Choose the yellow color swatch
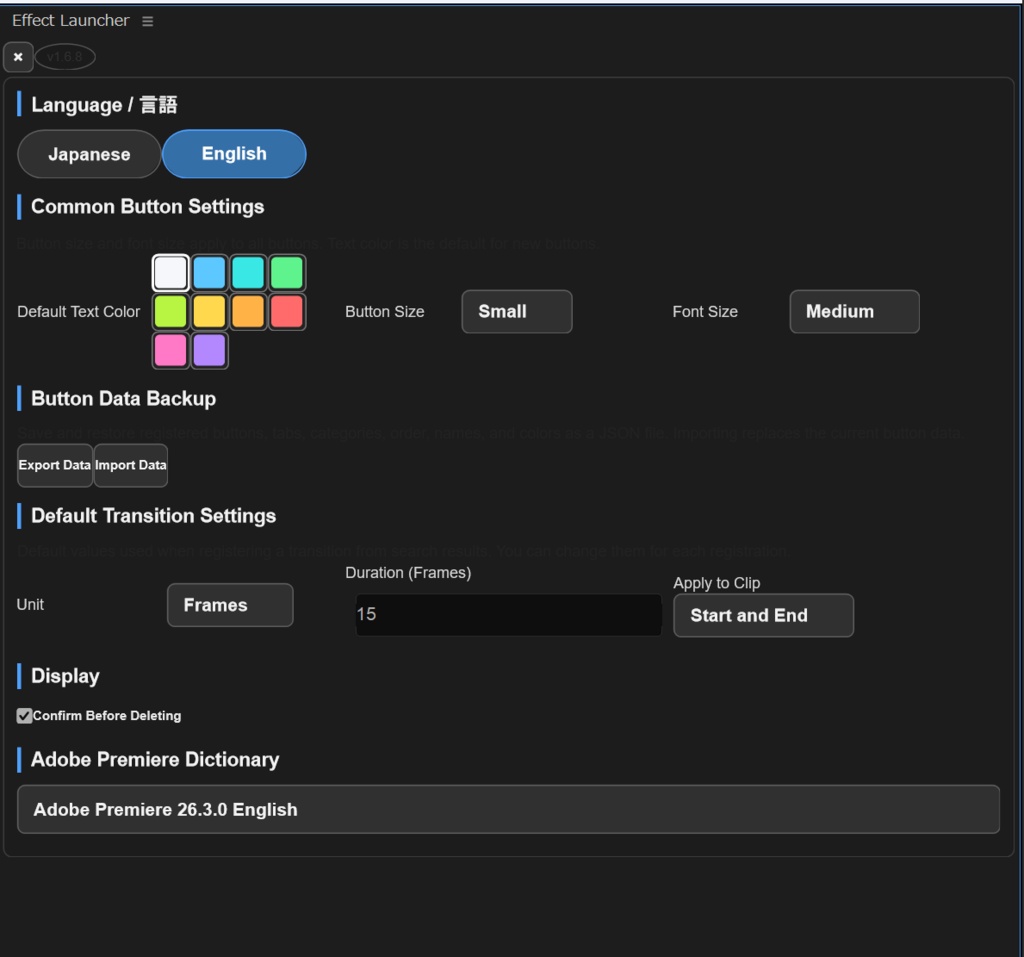The image size is (1024, 957). (210, 312)
